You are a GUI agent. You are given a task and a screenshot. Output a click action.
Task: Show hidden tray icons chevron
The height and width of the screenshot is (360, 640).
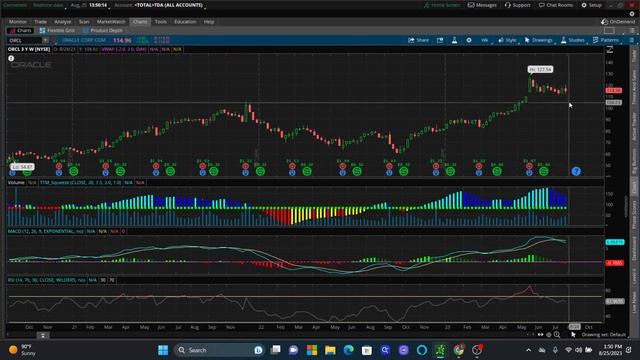[529, 350]
